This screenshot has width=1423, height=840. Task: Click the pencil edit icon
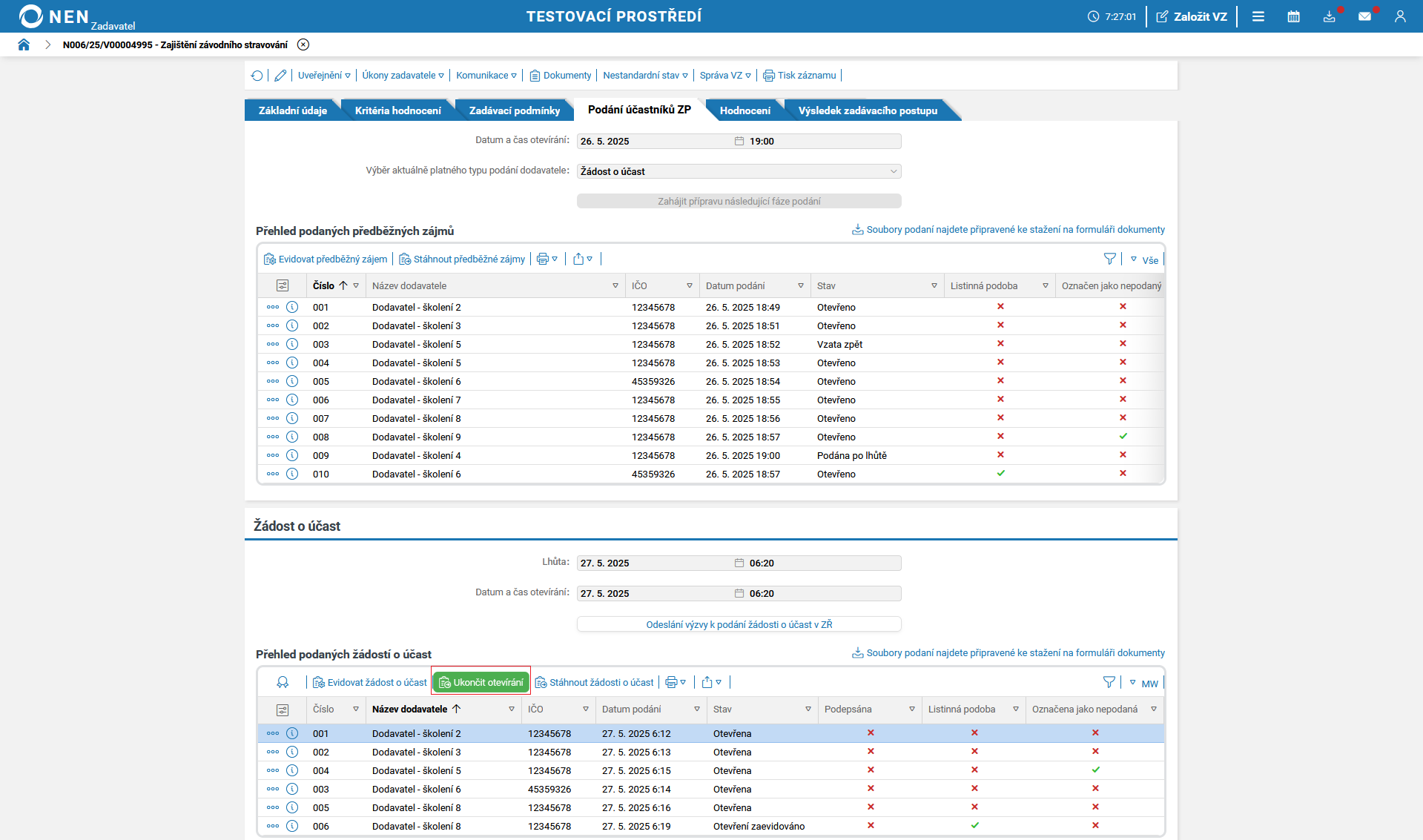click(280, 76)
